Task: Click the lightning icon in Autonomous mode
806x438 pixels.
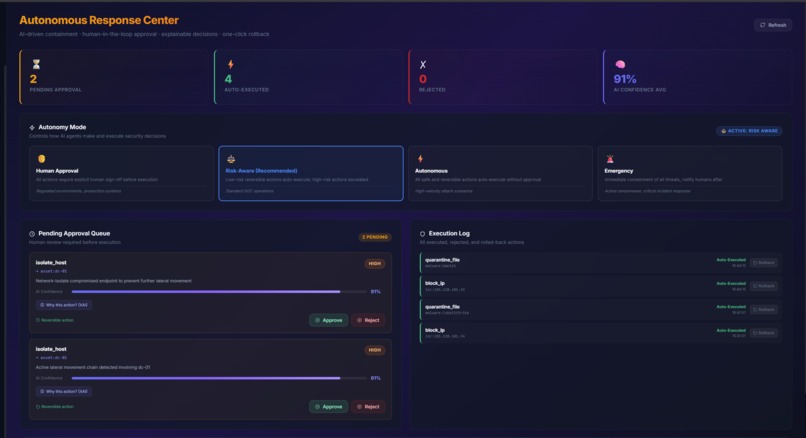Action: [x=420, y=159]
